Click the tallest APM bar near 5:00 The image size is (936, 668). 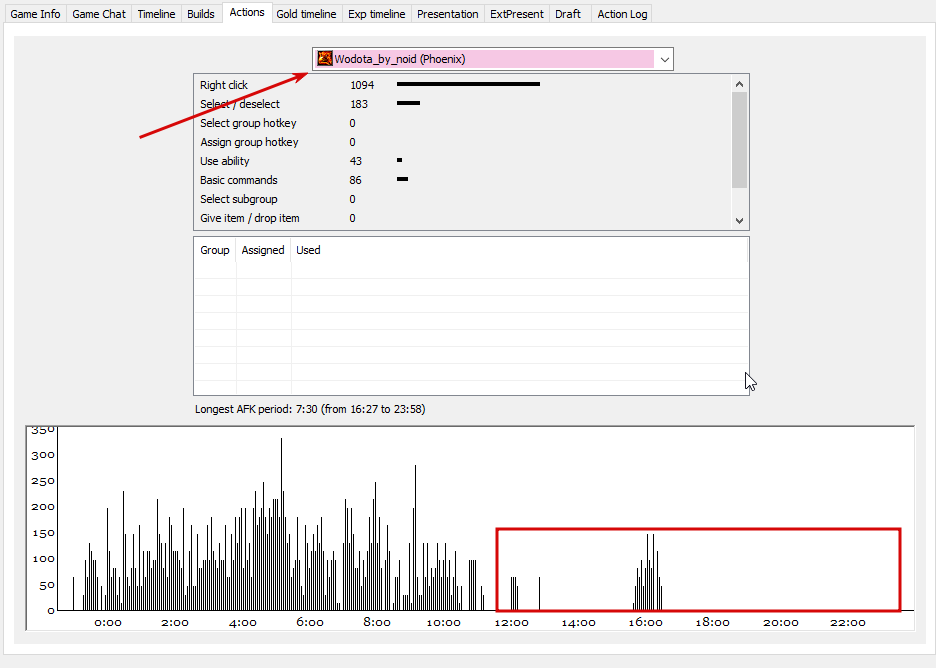pyautogui.click(x=281, y=524)
